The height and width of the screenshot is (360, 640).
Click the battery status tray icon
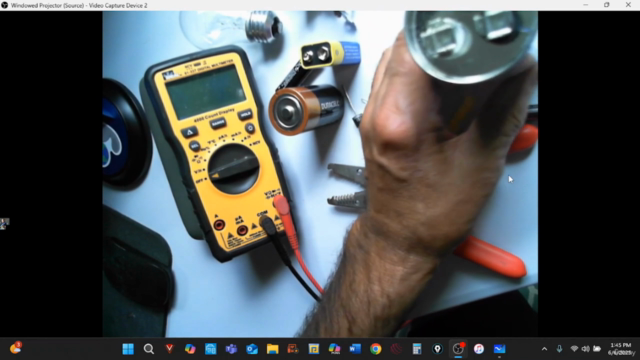597,349
